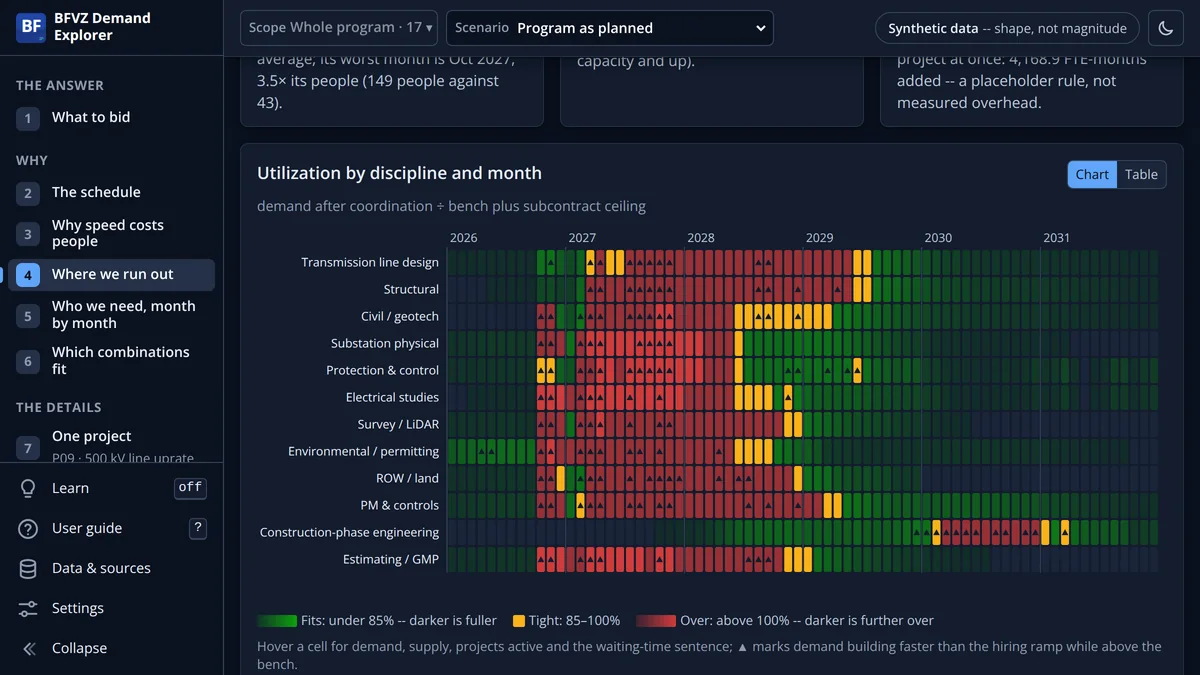Click the Collapse double-chevron icon
The image size is (1200, 675).
[28, 648]
